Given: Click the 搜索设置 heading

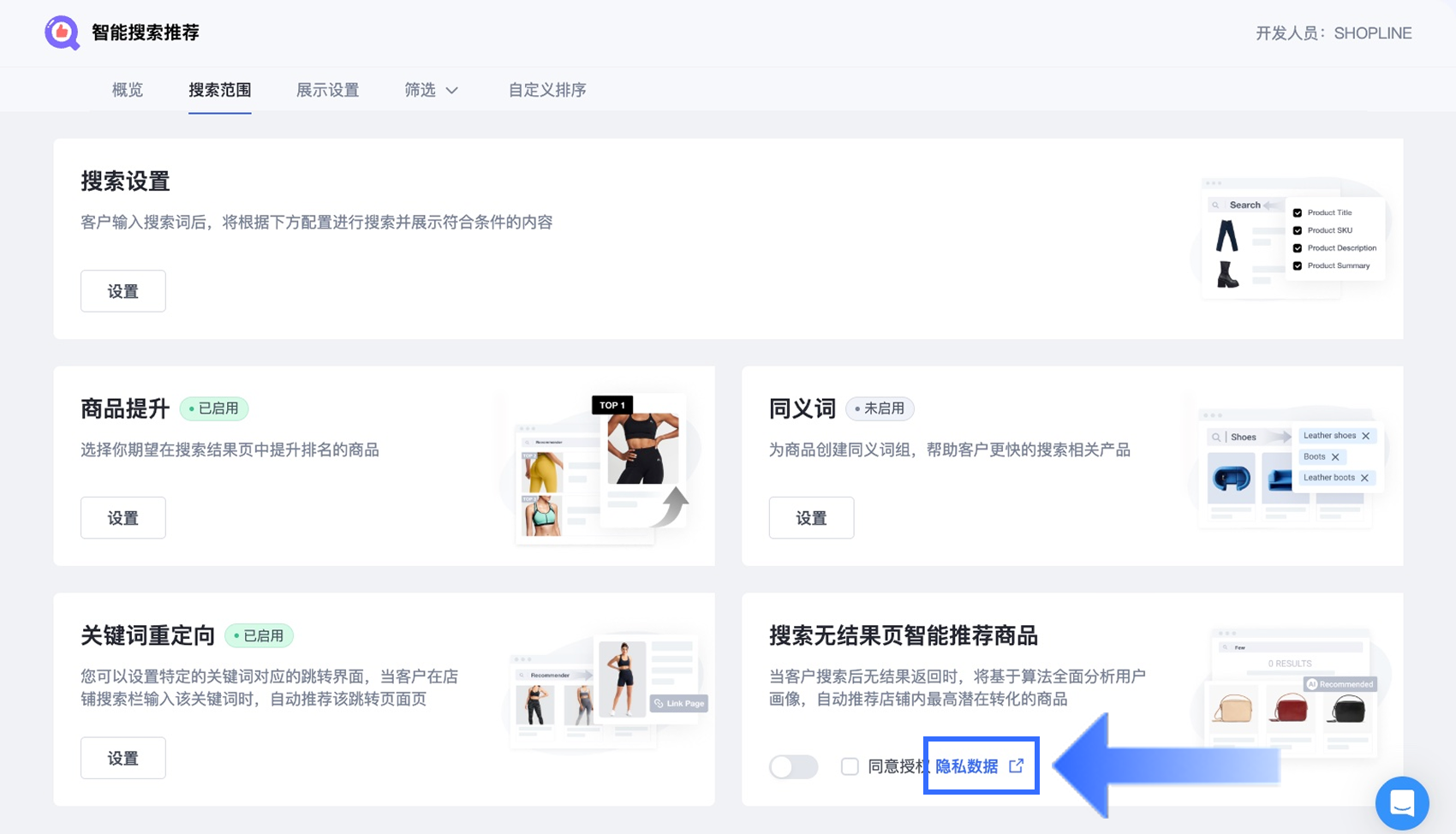Looking at the screenshot, I should (126, 182).
